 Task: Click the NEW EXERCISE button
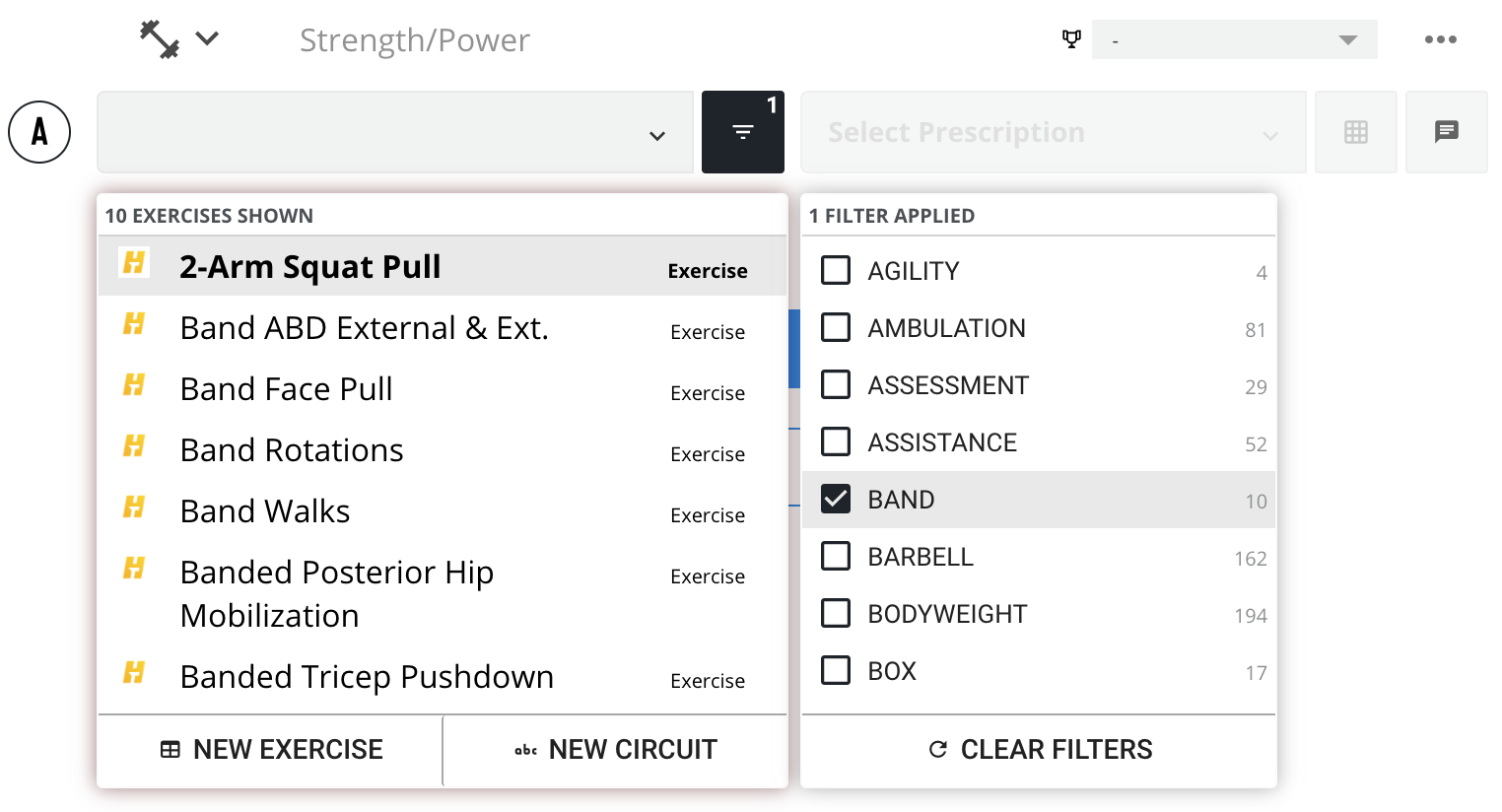[271, 750]
